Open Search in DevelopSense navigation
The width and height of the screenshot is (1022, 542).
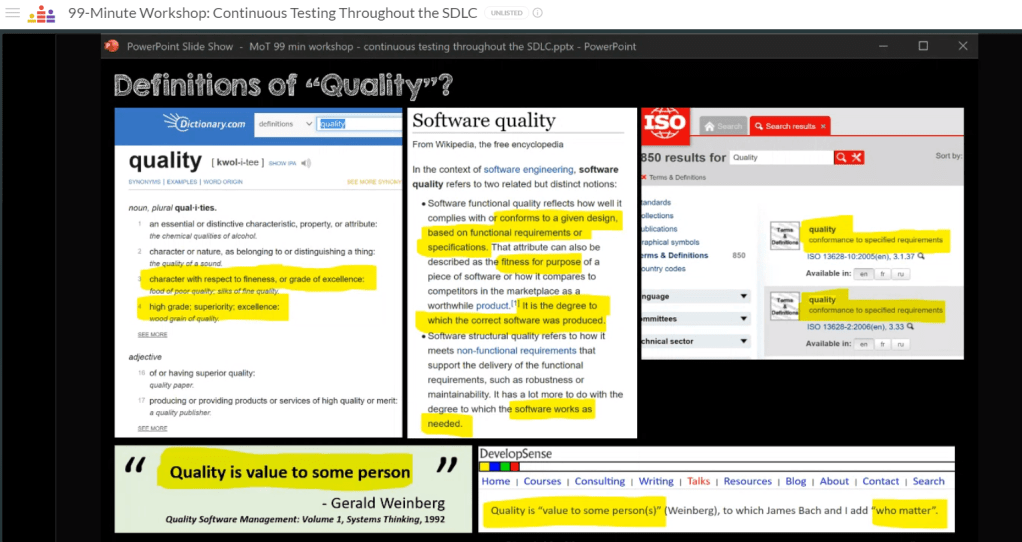click(929, 481)
